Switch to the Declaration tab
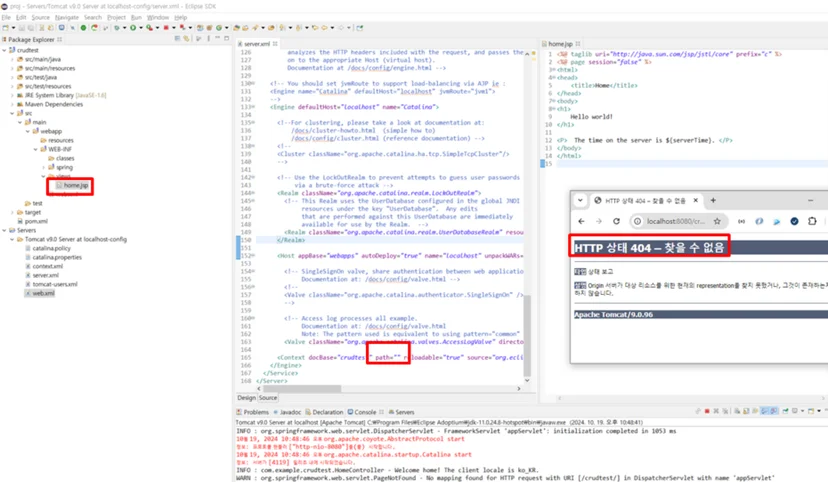Screen dimensions: 828x482 pos(324,412)
